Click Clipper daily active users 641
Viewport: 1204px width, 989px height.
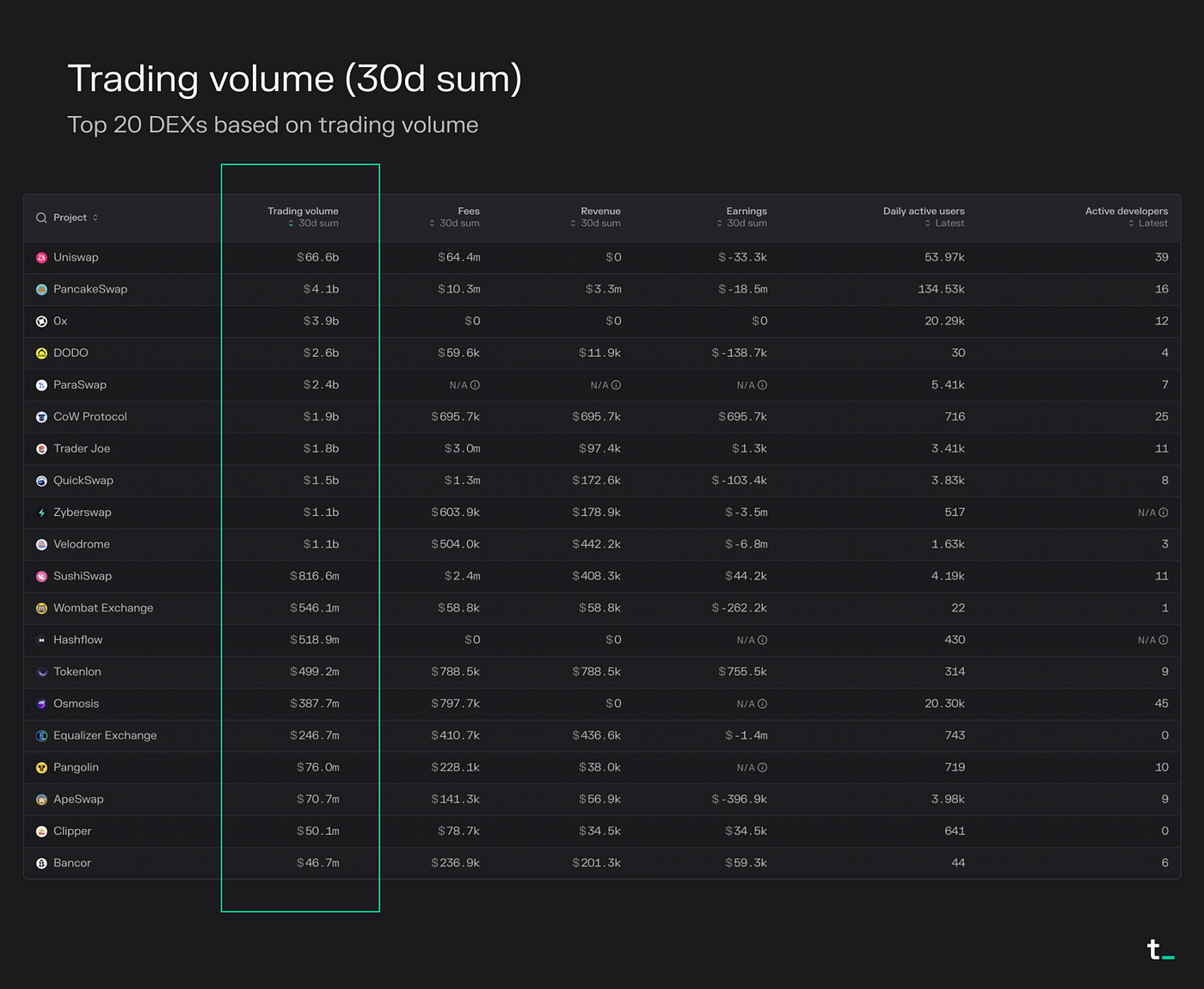[955, 831]
